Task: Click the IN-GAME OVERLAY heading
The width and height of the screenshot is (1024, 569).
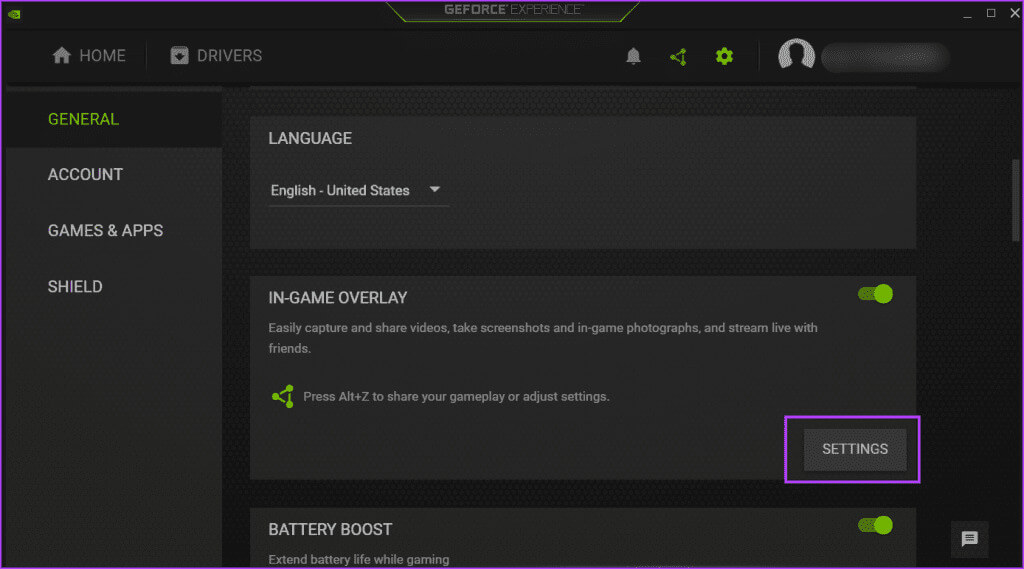Action: click(x=338, y=298)
